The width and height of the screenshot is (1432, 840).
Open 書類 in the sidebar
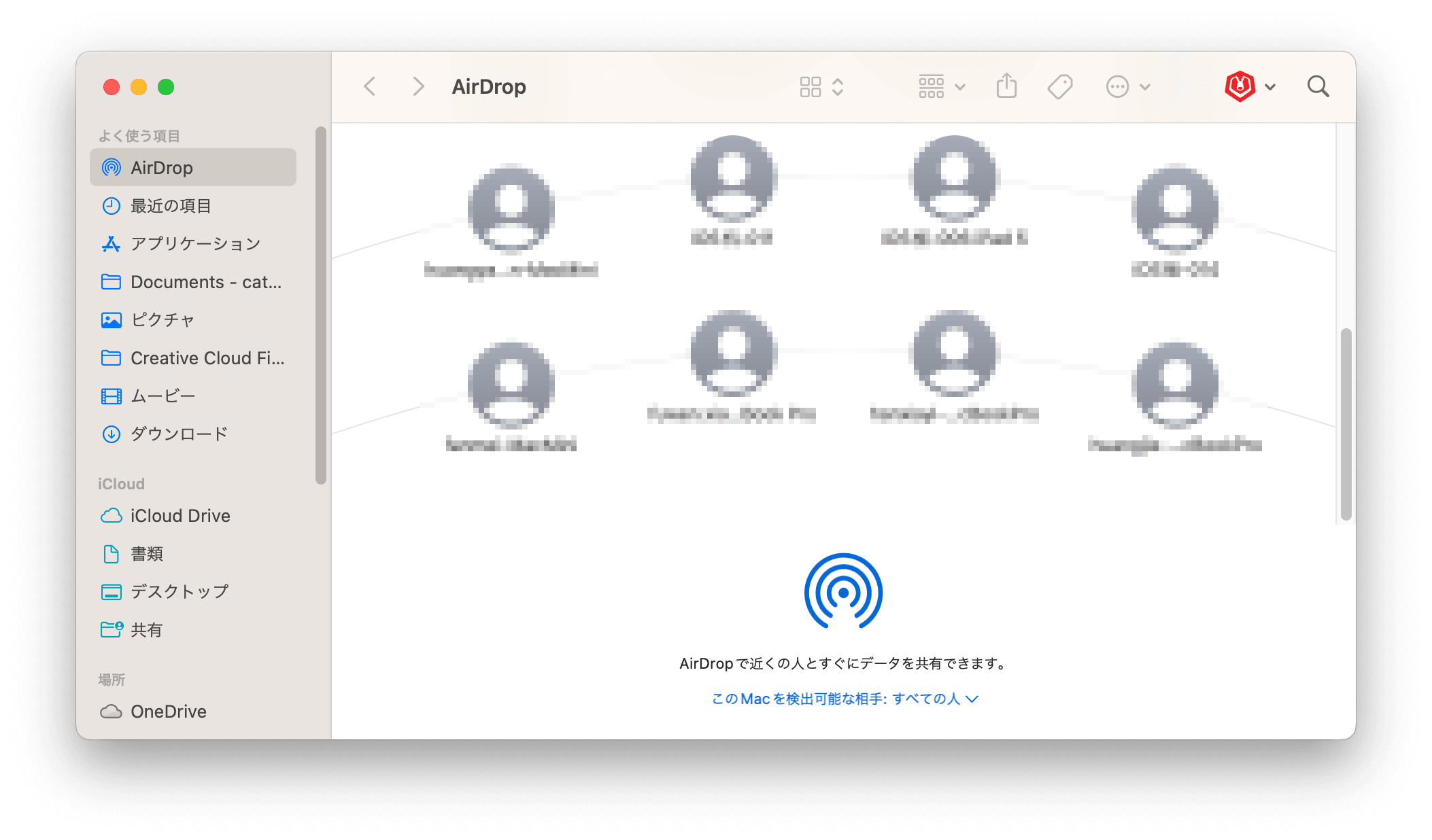click(193, 554)
